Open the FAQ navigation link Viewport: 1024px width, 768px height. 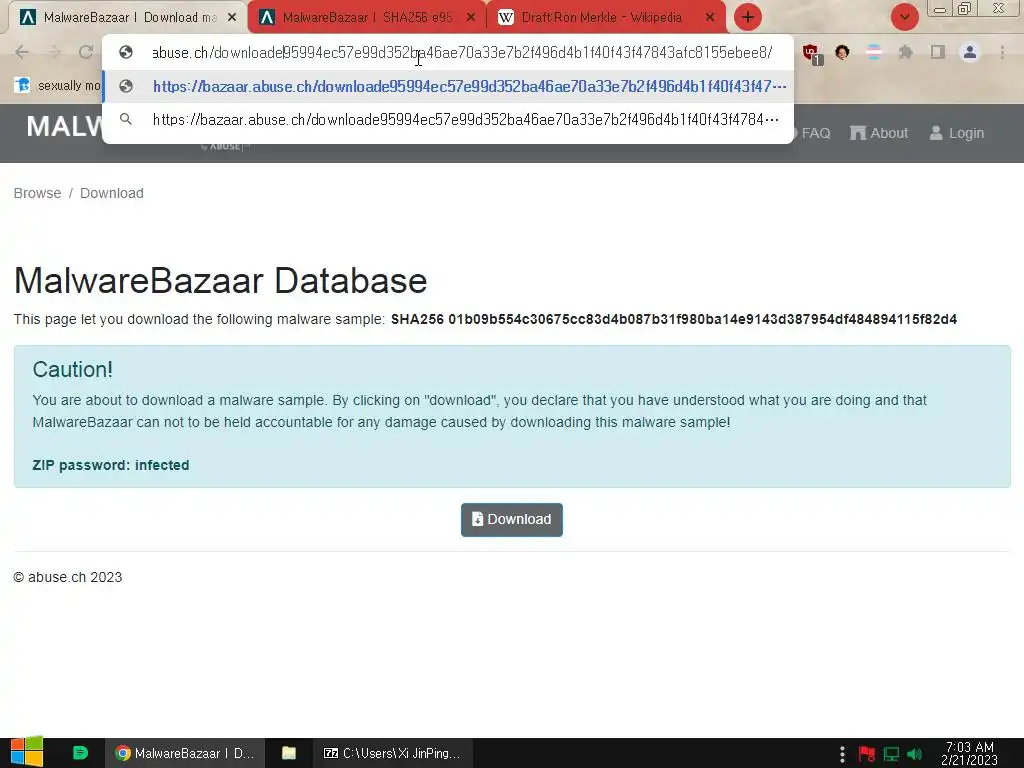coord(810,133)
